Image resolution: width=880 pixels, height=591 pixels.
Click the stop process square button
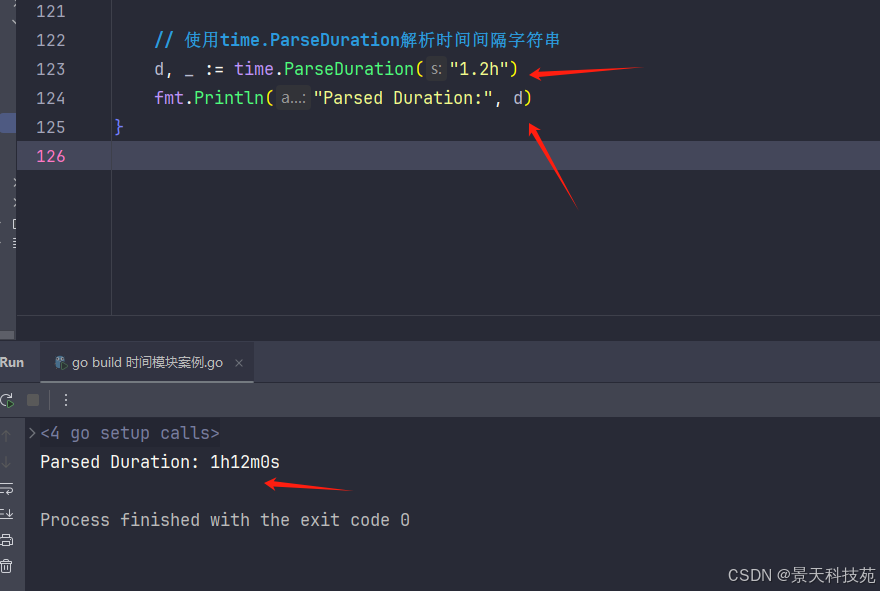coord(33,400)
